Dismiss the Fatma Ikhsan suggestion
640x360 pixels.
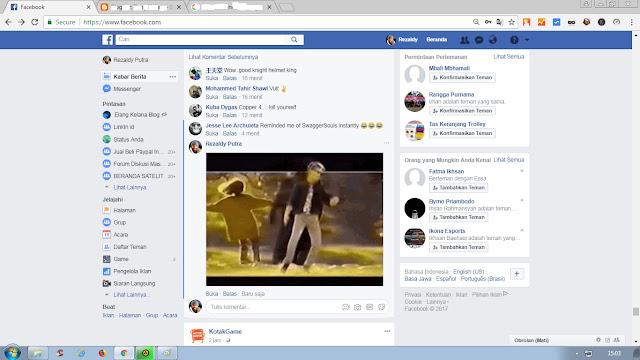tap(522, 171)
